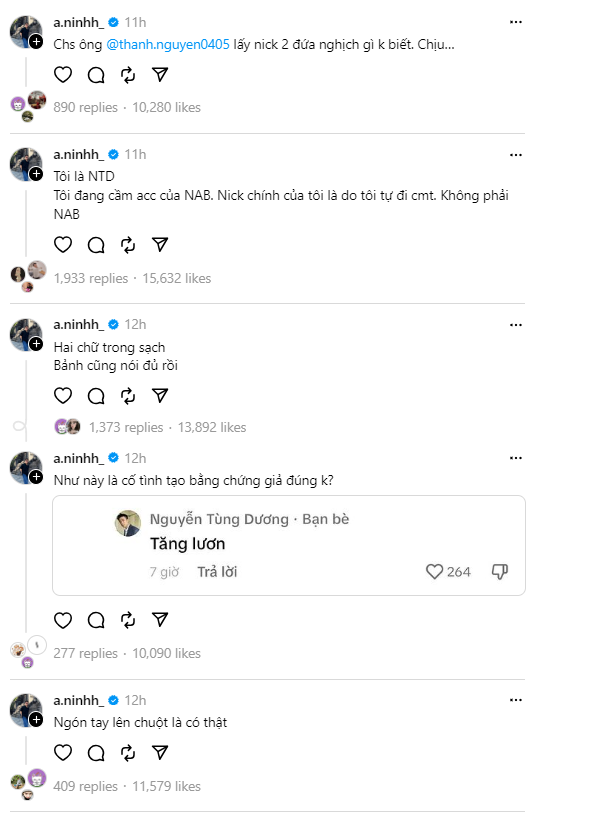The image size is (612, 813).
Task: Share the "Ngón tay lên chuột" post
Action: pyautogui.click(x=160, y=754)
